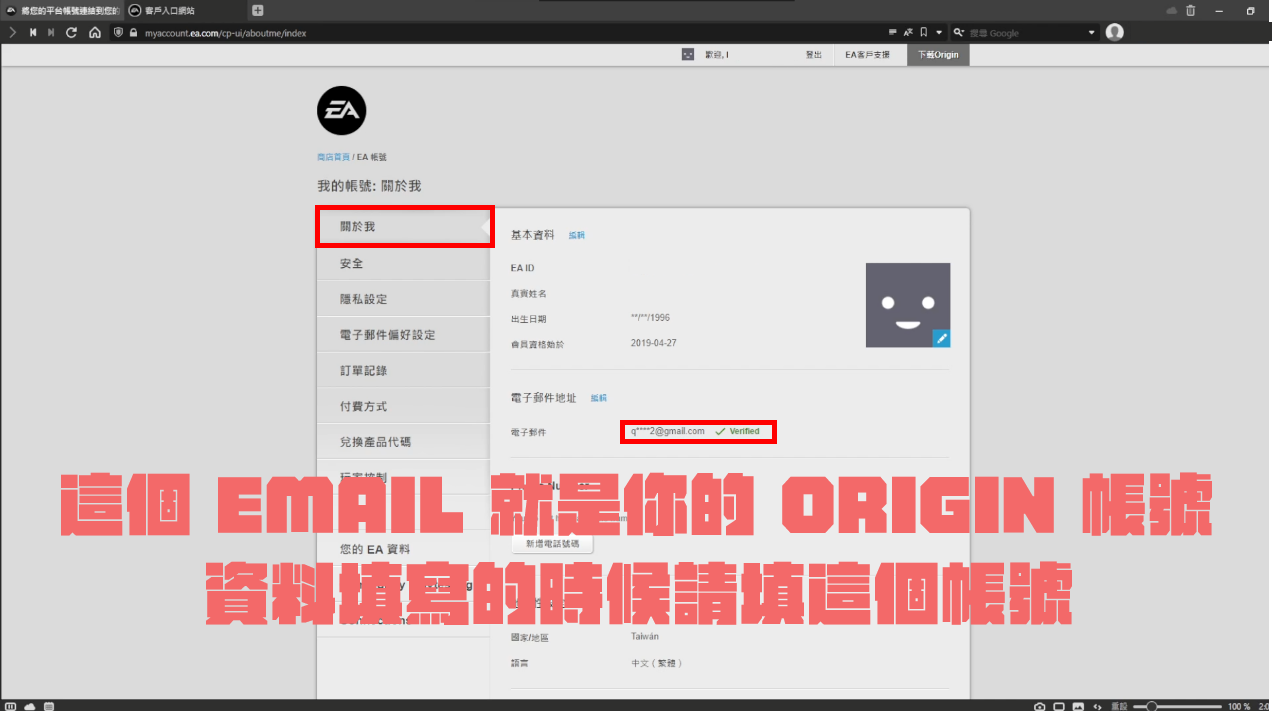Open the search engine selector magnifier

point(959,33)
